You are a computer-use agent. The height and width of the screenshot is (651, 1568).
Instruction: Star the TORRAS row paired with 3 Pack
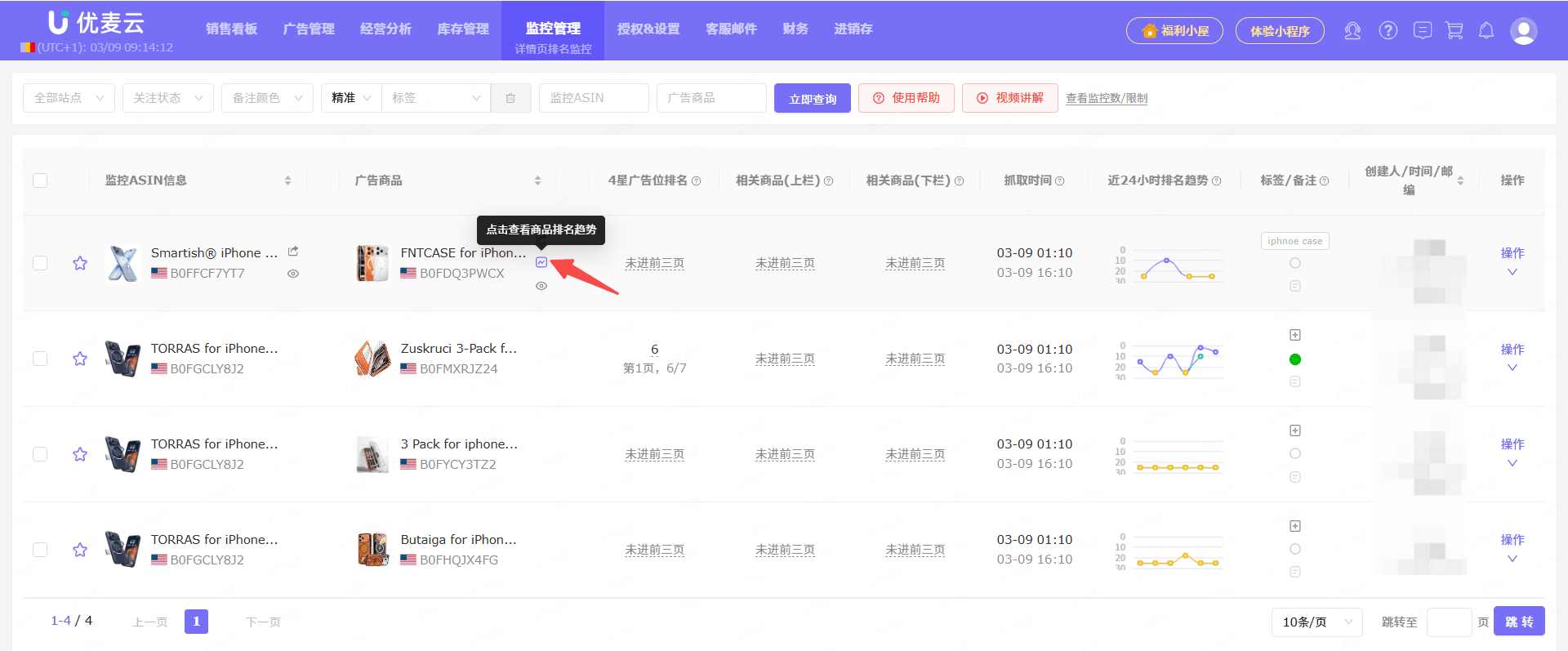click(80, 454)
